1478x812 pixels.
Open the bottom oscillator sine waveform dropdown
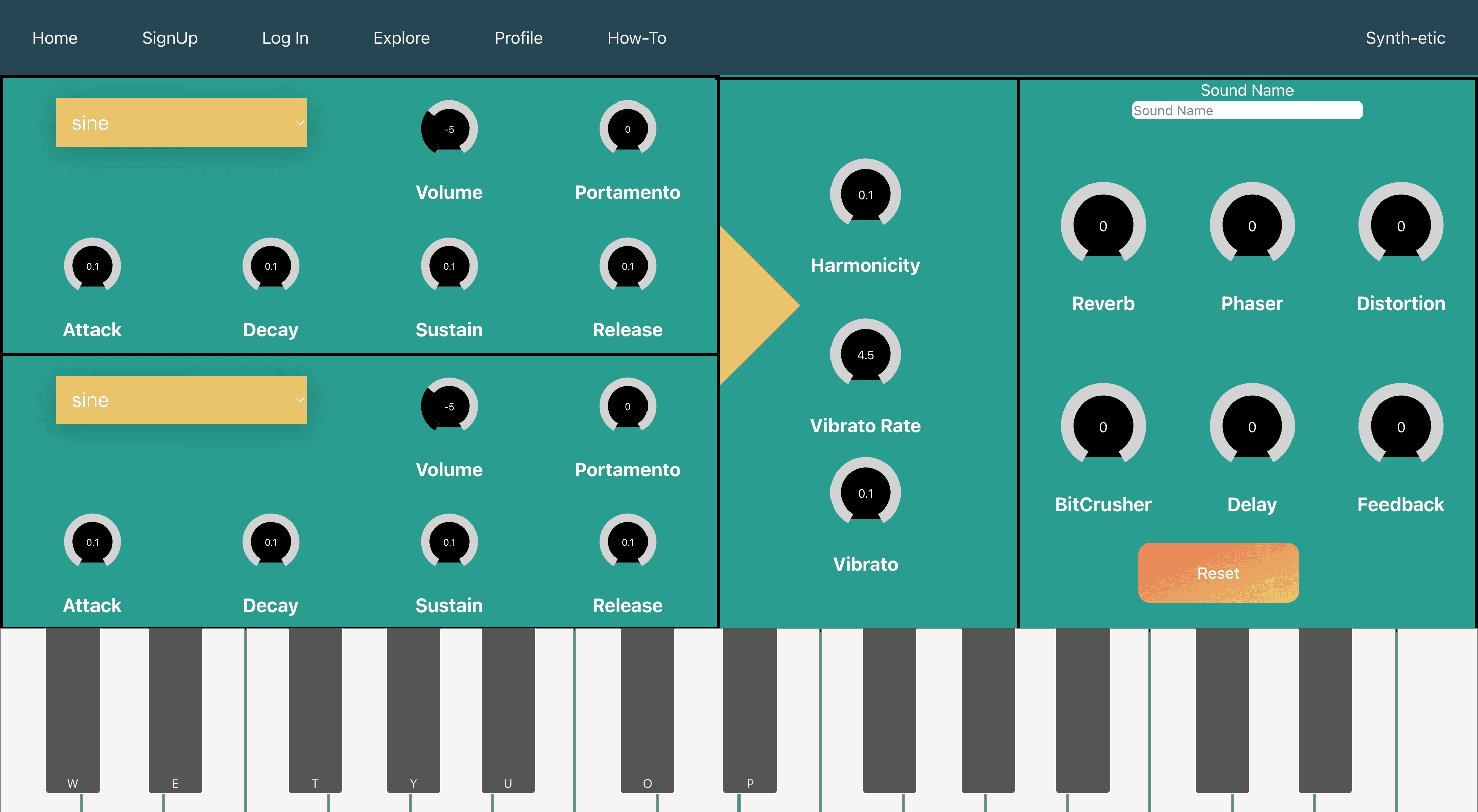(181, 399)
